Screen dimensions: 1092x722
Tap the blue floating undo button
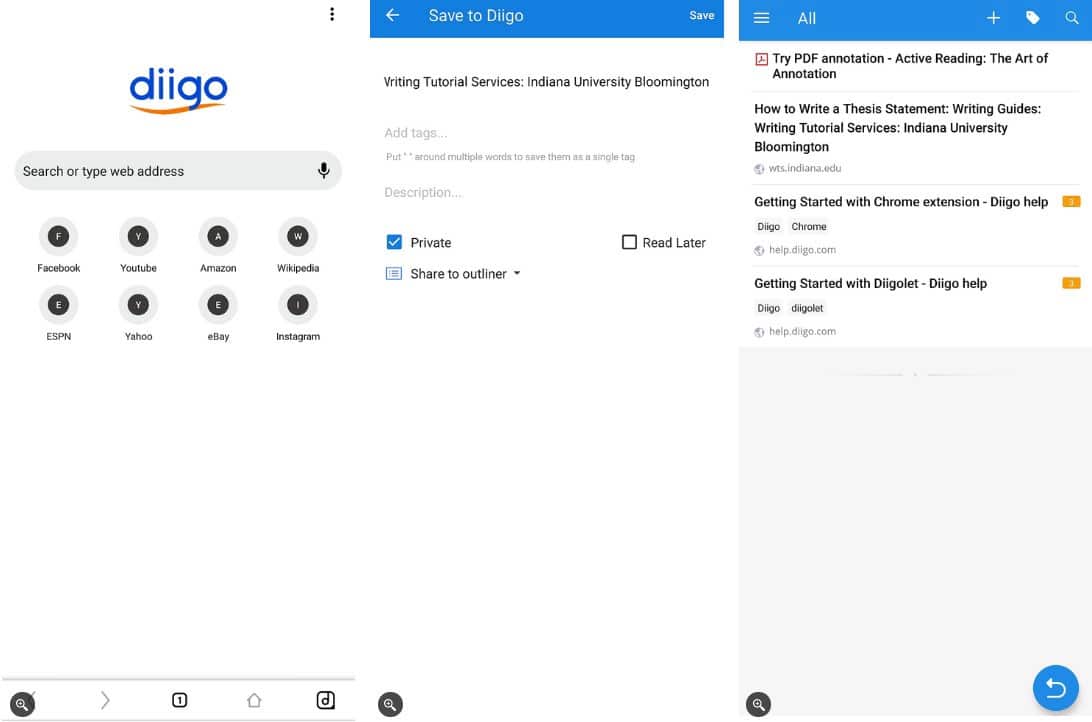click(1055, 688)
